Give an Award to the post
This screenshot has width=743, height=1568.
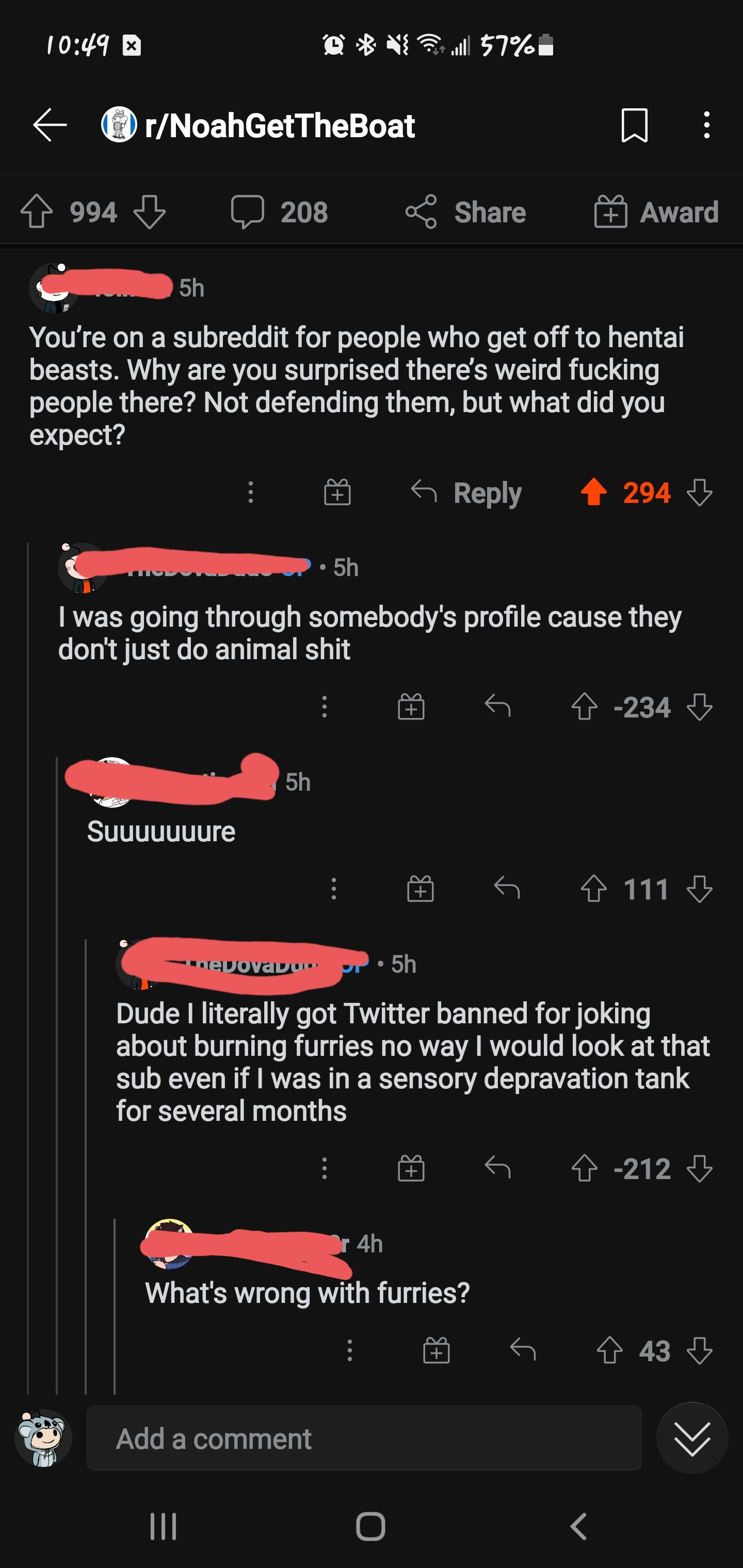pos(656,212)
